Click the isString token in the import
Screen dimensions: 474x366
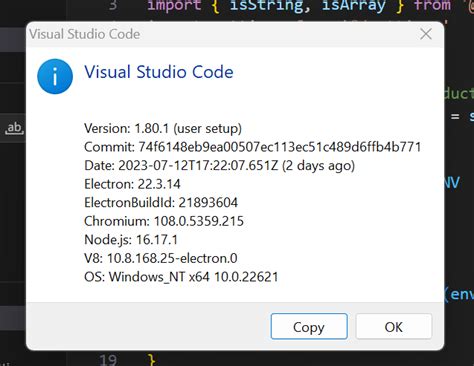268,5
